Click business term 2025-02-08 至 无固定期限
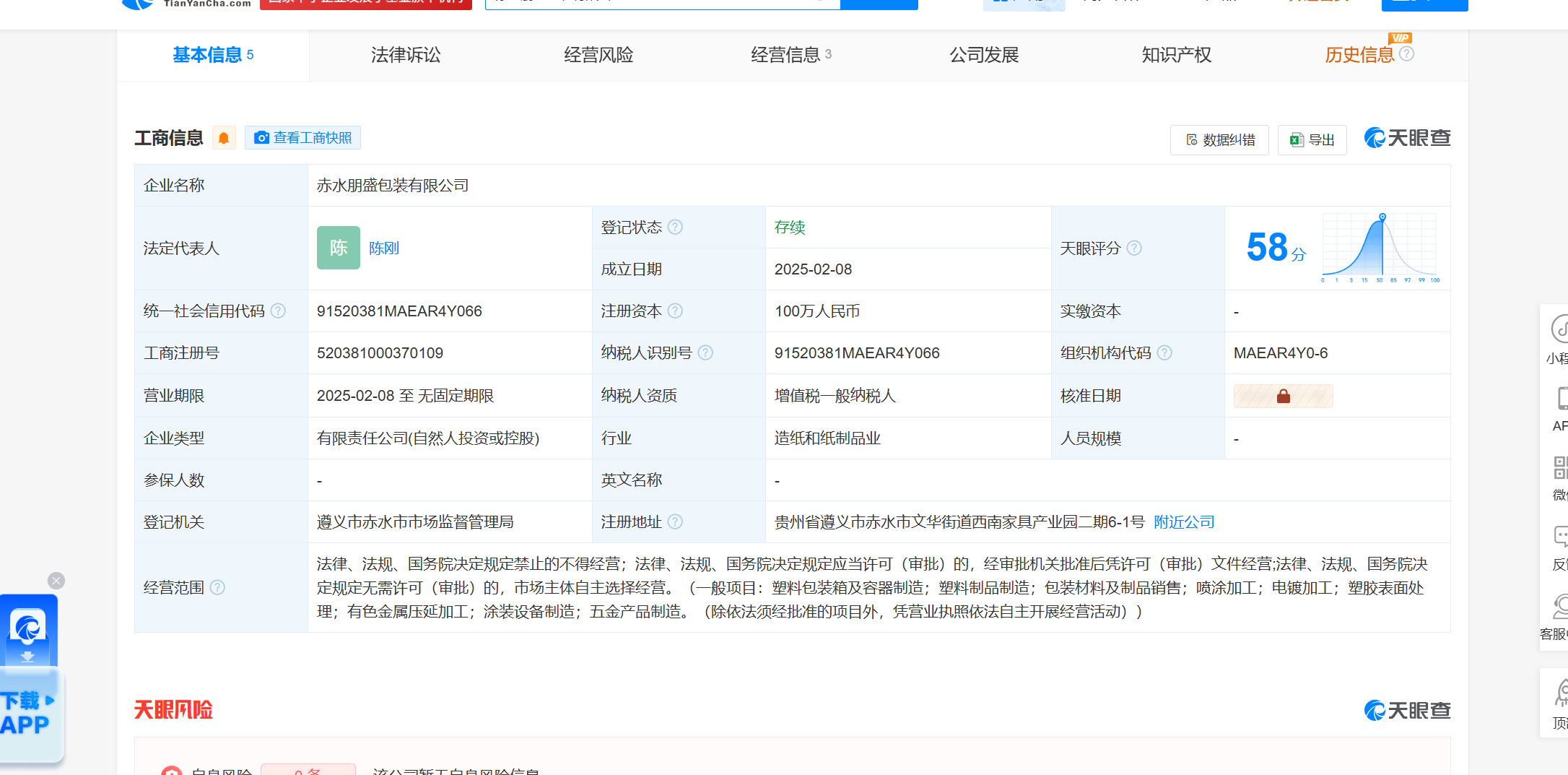Screen dimensions: 1568x775 [x=405, y=396]
